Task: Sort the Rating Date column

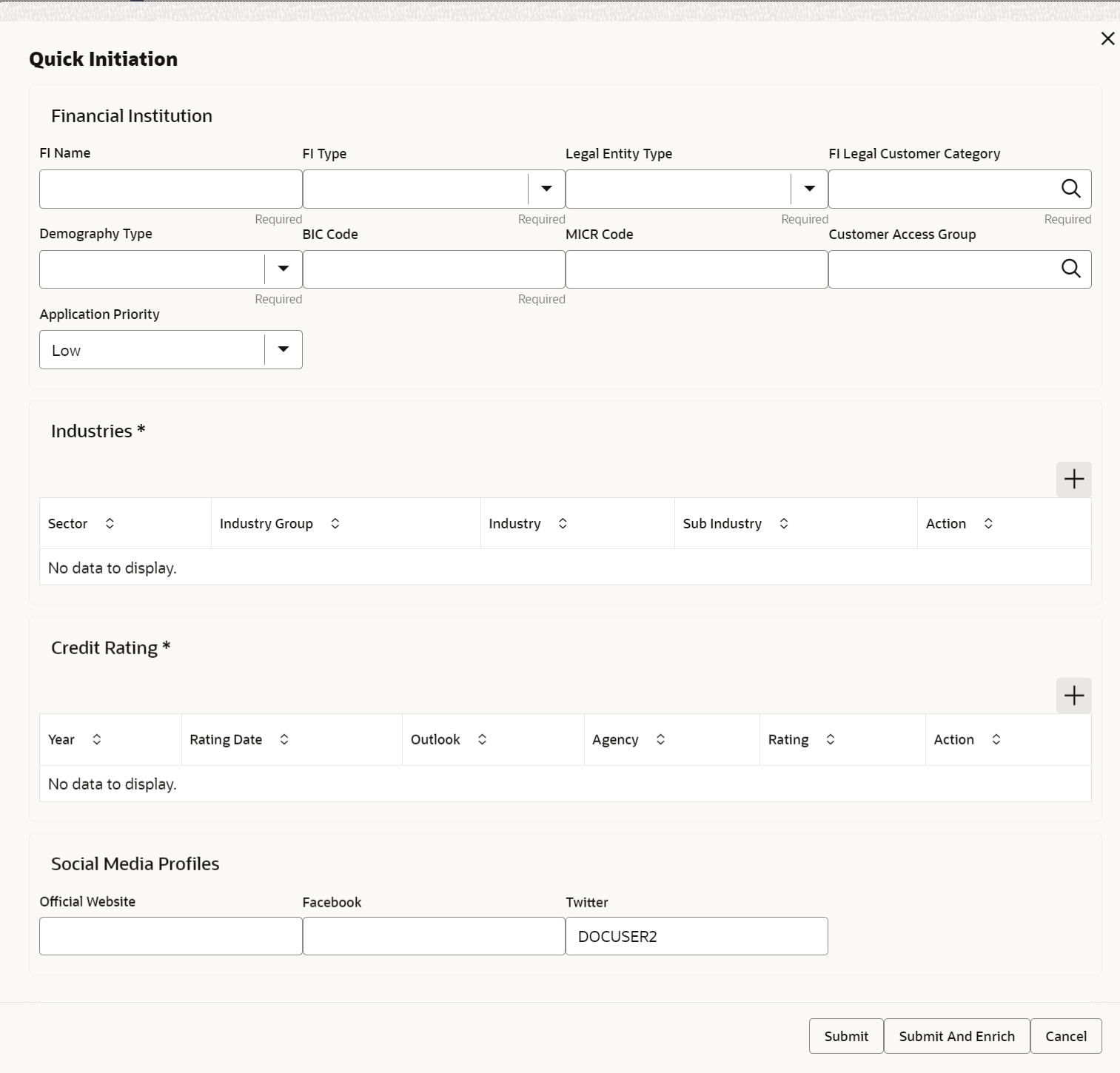Action: click(x=284, y=739)
